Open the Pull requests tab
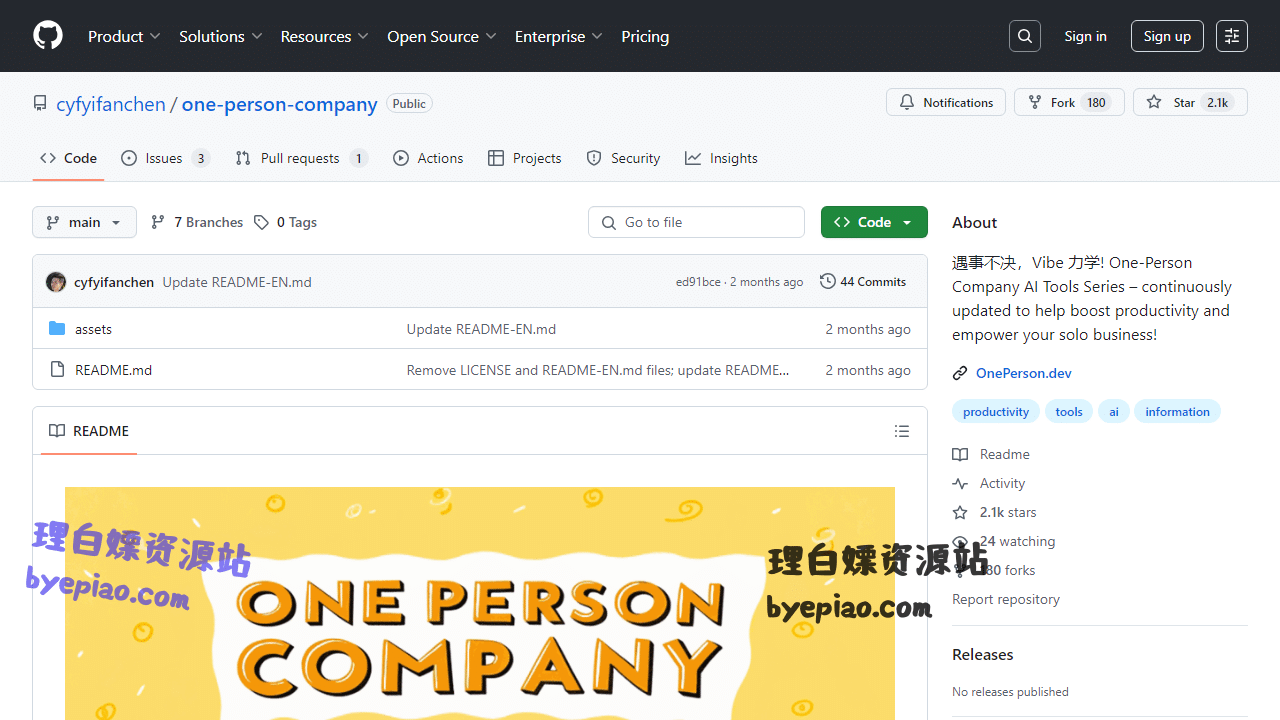 (302, 158)
